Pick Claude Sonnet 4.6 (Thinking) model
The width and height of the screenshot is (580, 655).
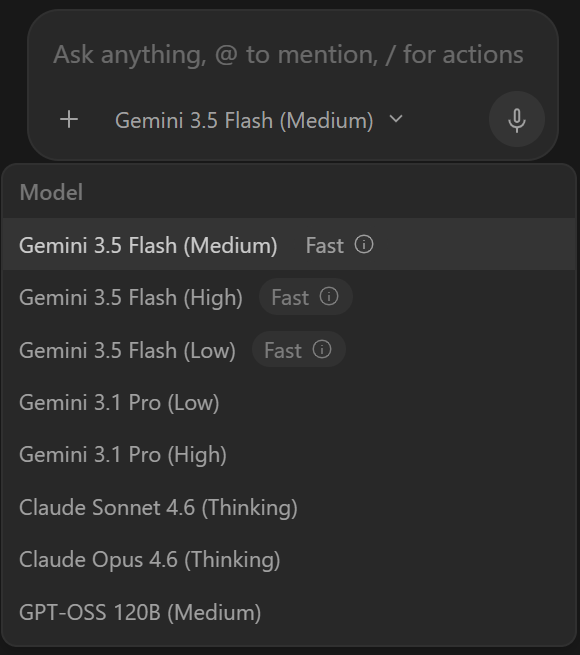click(289, 507)
